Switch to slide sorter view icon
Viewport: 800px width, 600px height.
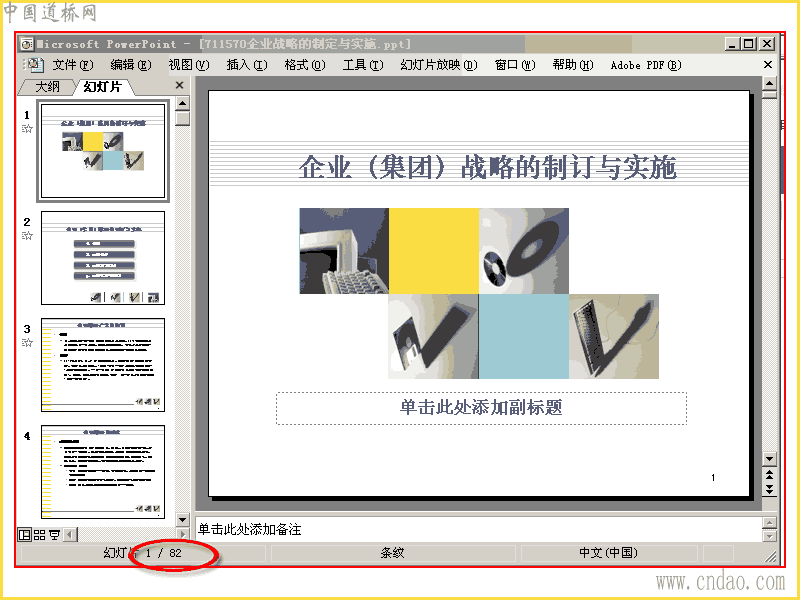point(39,535)
